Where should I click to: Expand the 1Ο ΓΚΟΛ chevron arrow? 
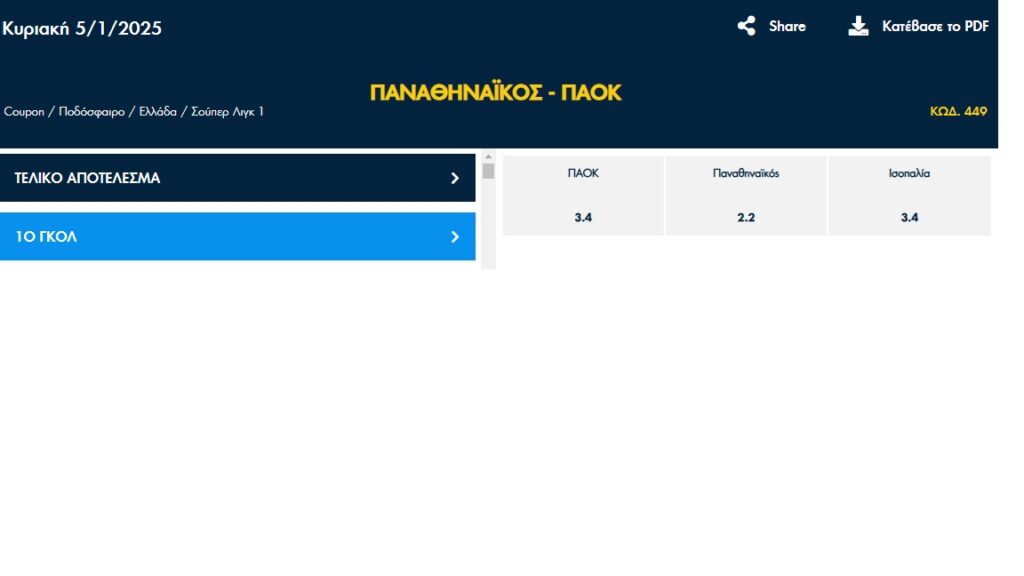click(x=455, y=237)
